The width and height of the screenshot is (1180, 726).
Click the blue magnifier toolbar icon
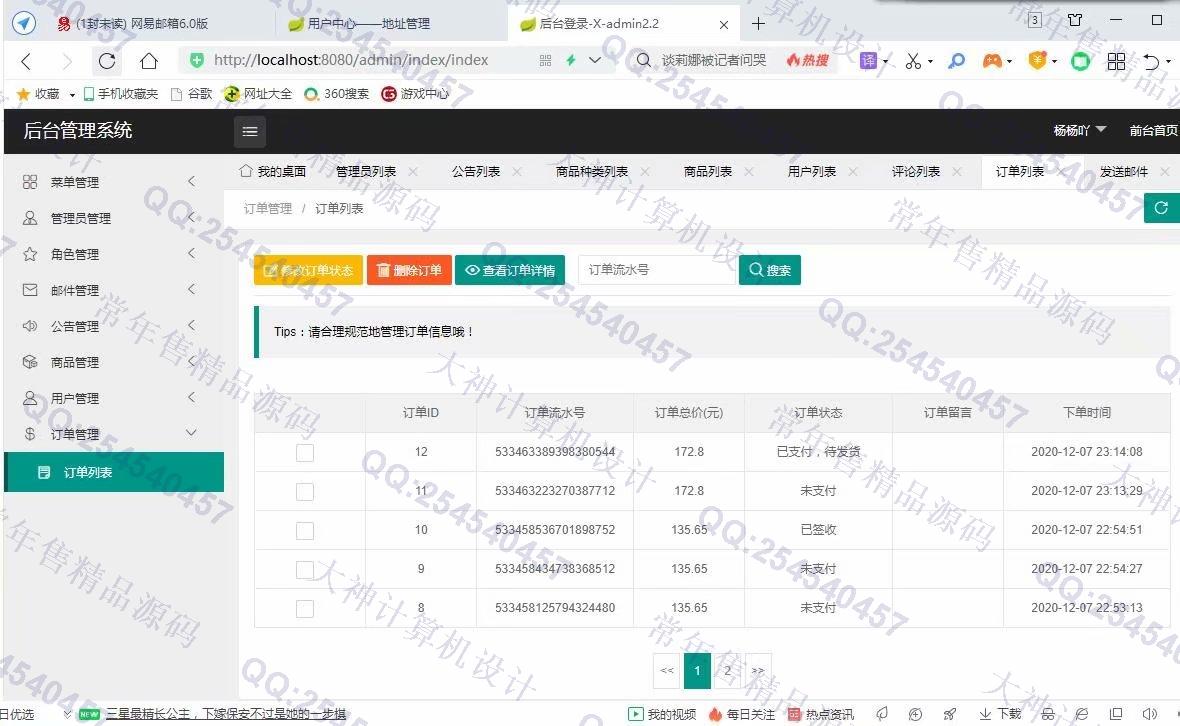coord(956,61)
